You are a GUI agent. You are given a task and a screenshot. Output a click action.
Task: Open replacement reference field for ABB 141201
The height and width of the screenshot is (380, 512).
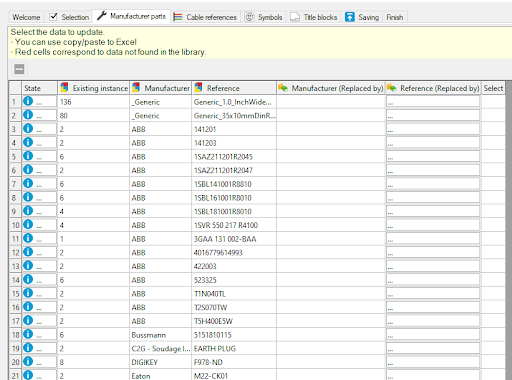pos(433,129)
